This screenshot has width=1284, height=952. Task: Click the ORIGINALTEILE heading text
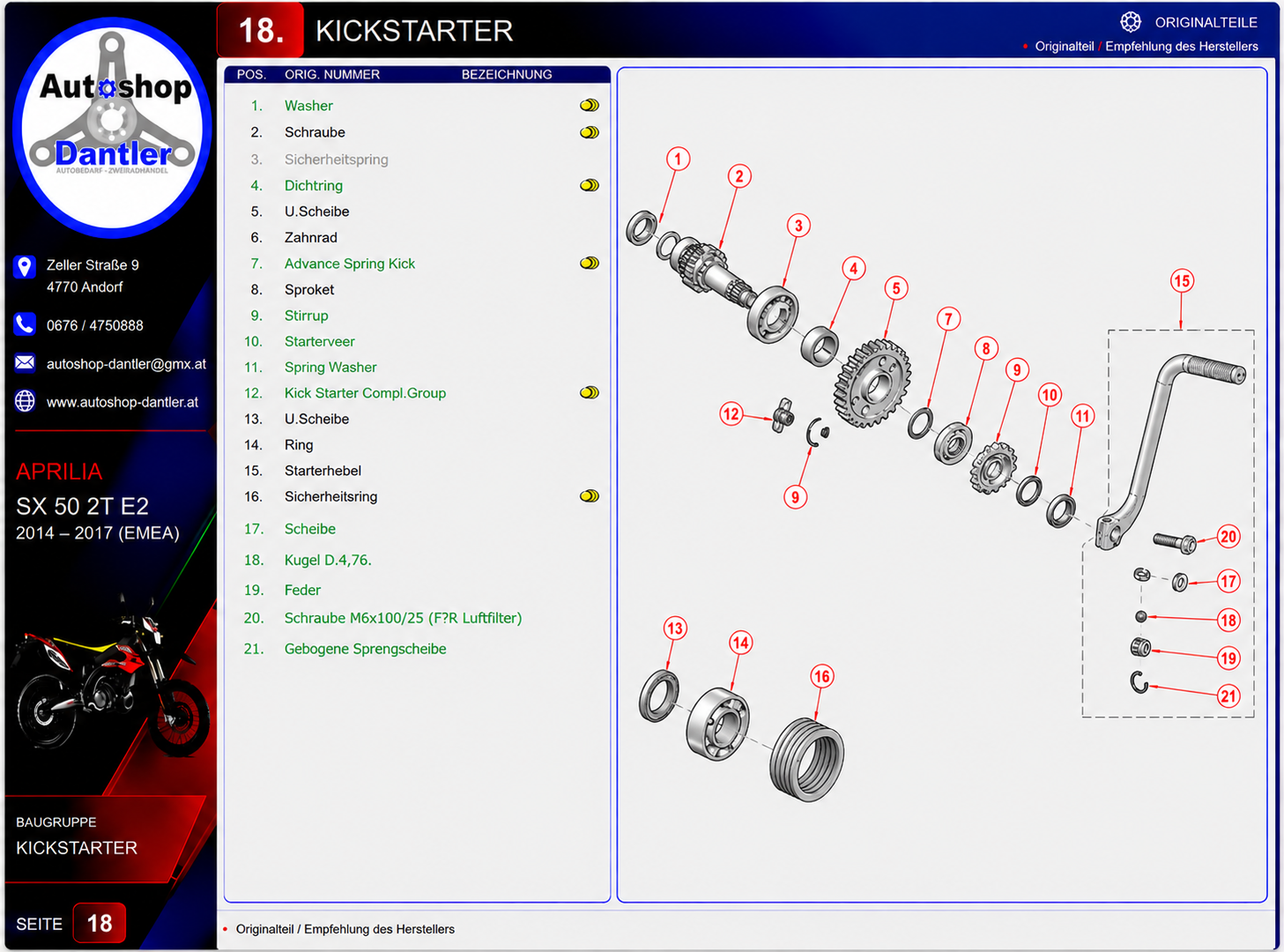[1206, 22]
